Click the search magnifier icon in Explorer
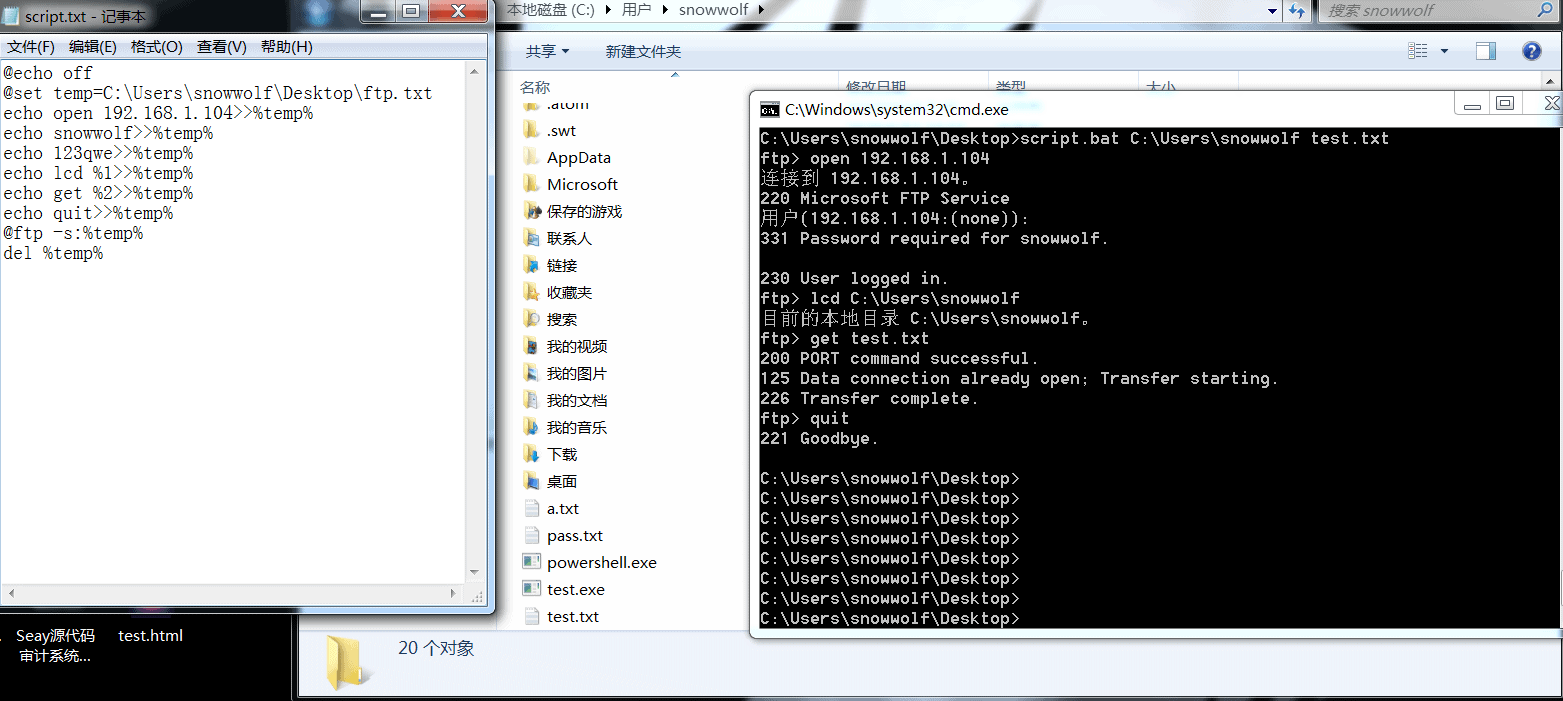Screen dimensions: 1563x701 [1544, 10]
